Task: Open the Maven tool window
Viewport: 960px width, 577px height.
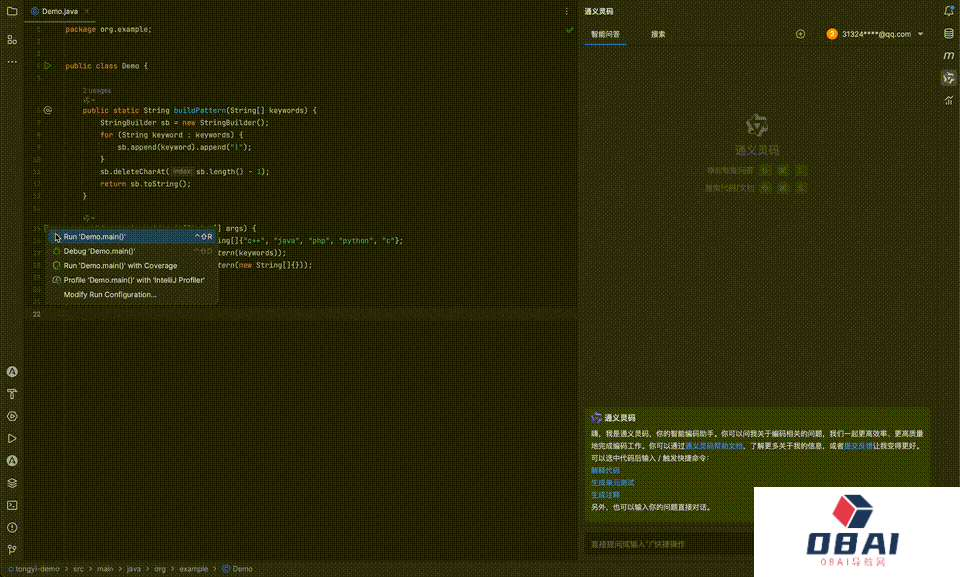Action: pos(948,56)
